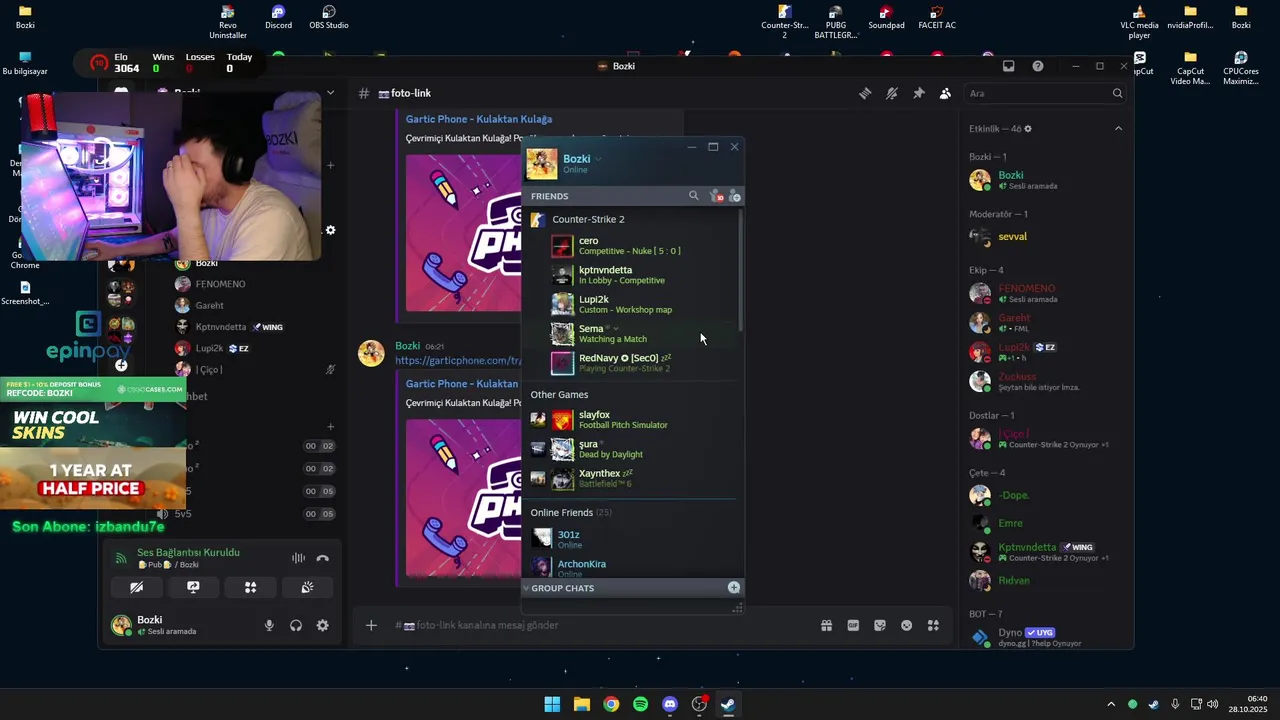1280x720 pixels.
Task: Open Discord threads icon in channel header
Action: pyautogui.click(x=865, y=93)
